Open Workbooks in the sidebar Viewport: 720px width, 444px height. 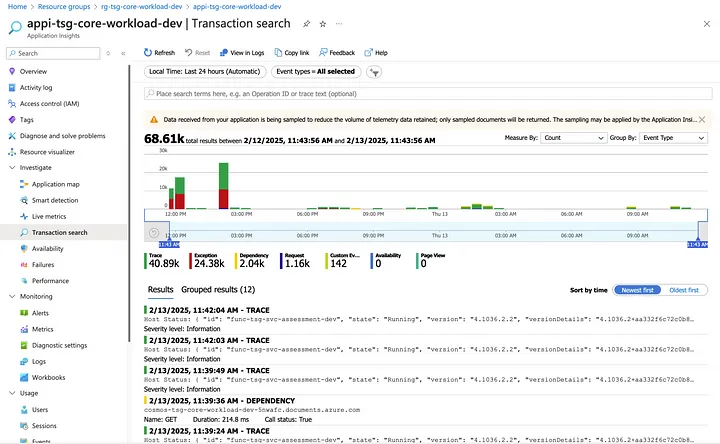click(48, 377)
